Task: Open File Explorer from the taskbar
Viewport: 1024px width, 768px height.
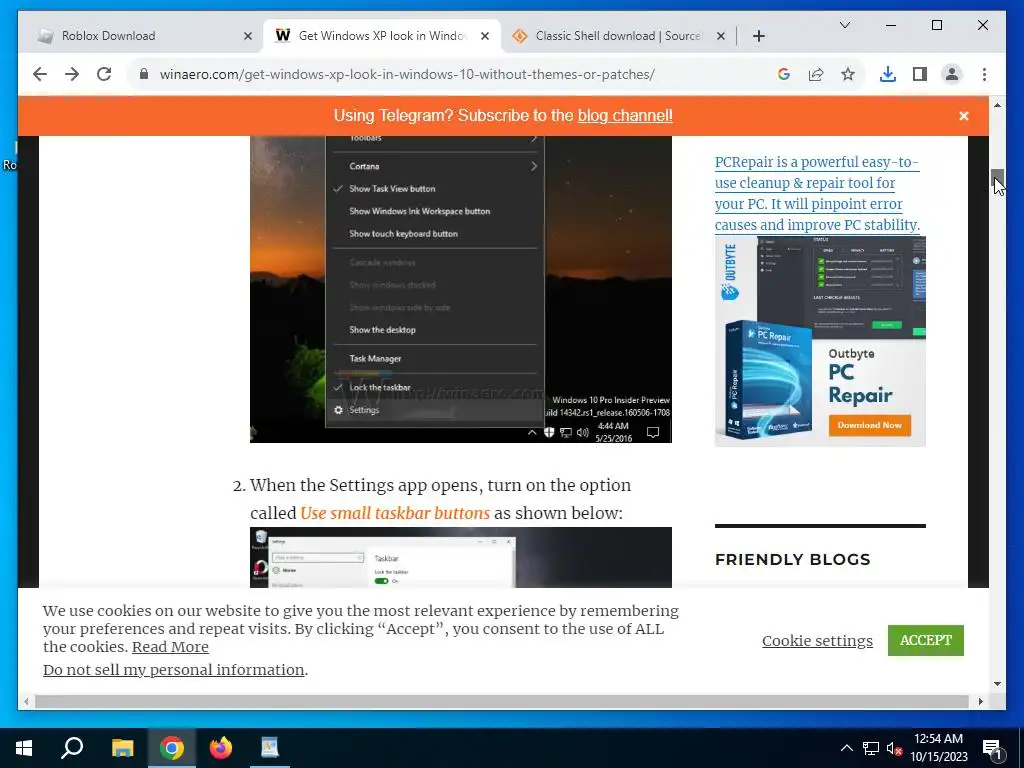Action: click(x=122, y=748)
